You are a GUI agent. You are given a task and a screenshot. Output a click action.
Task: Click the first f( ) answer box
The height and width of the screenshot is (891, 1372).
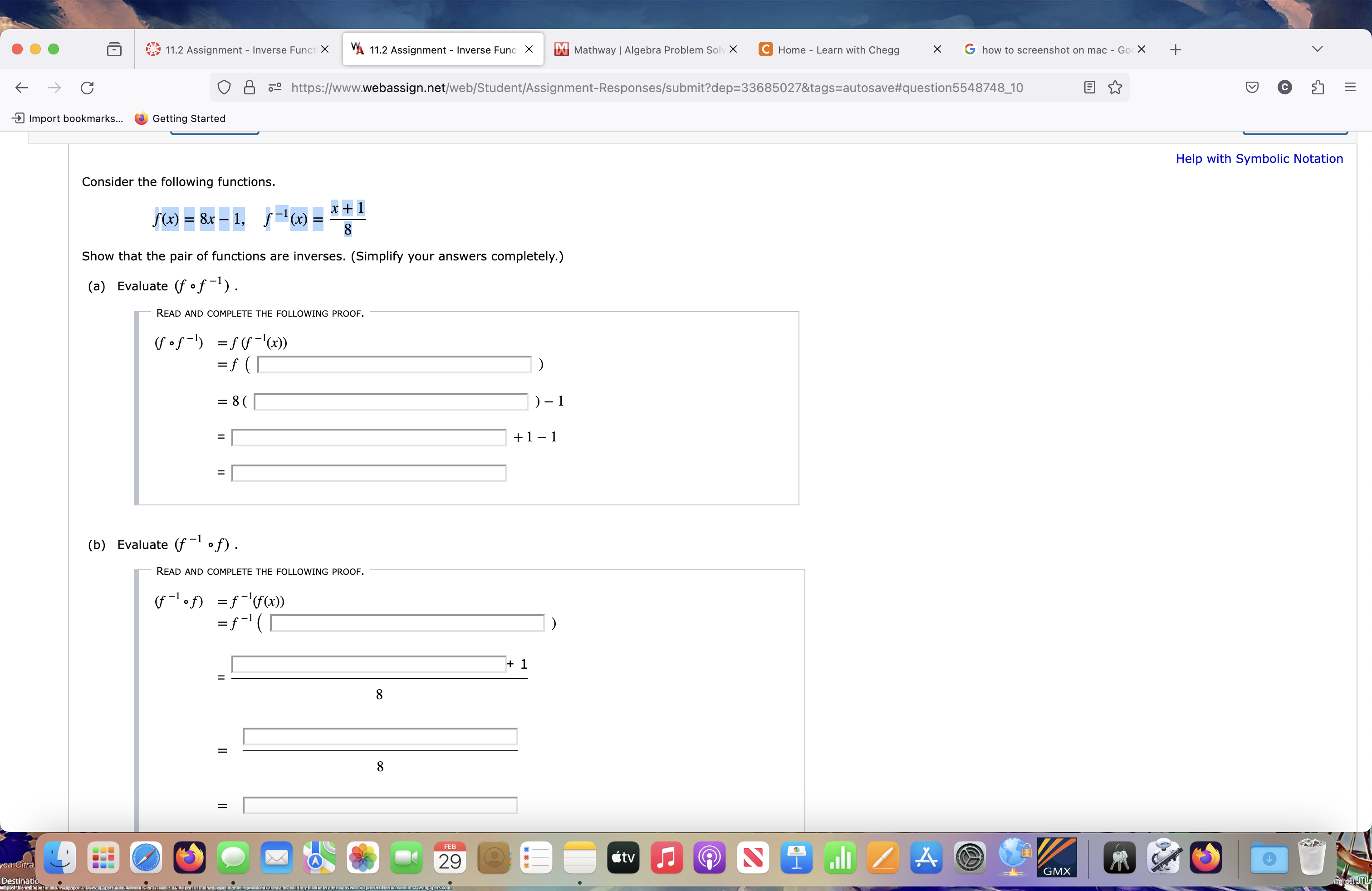[x=394, y=364]
